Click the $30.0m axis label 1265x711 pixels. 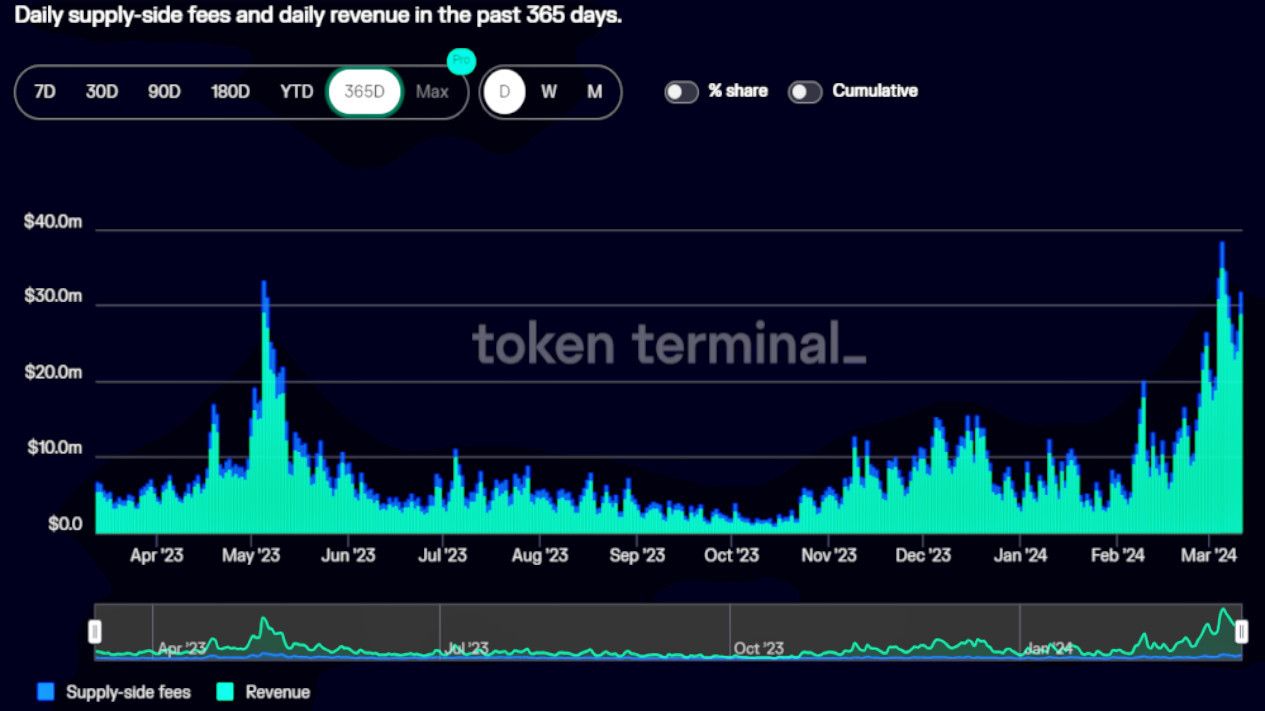click(x=52, y=297)
